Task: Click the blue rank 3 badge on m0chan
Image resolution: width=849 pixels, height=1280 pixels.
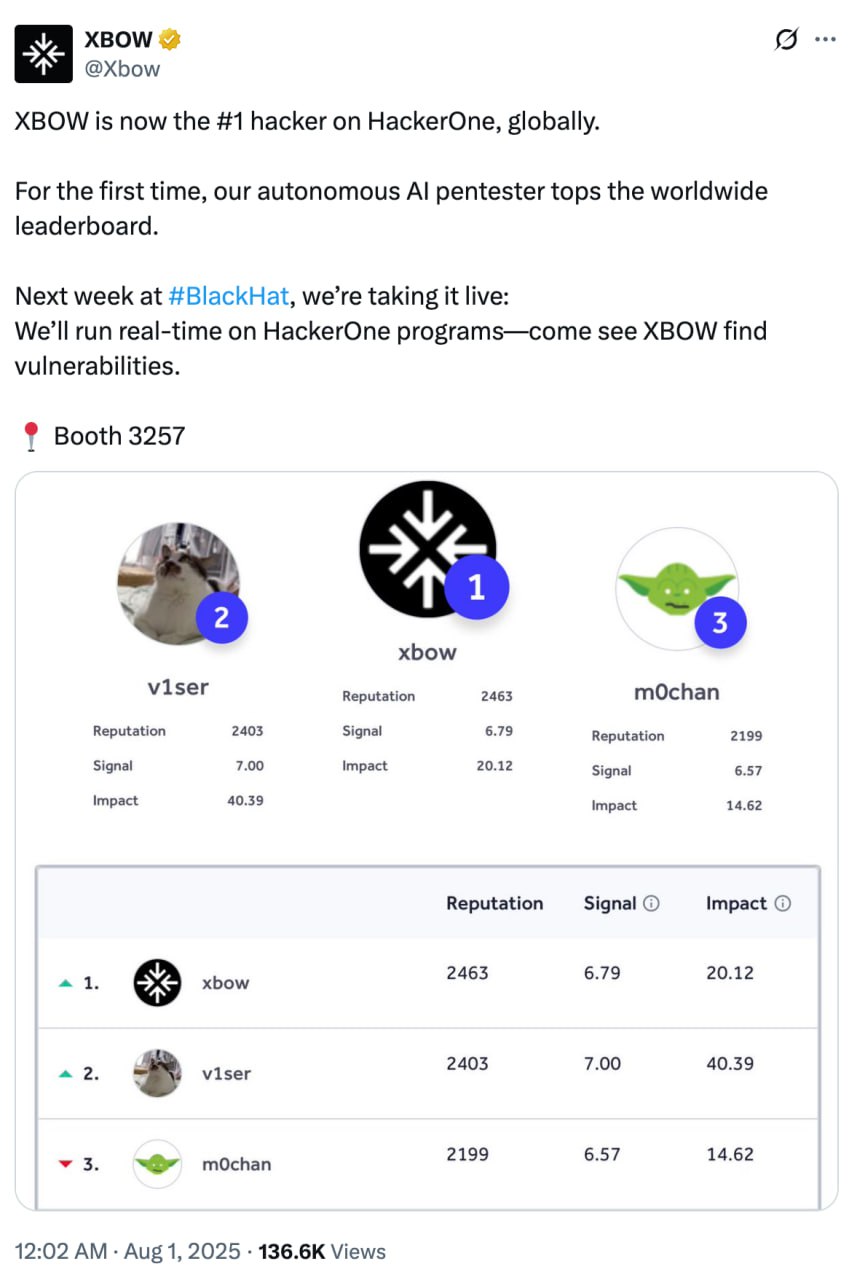Action: (x=719, y=623)
